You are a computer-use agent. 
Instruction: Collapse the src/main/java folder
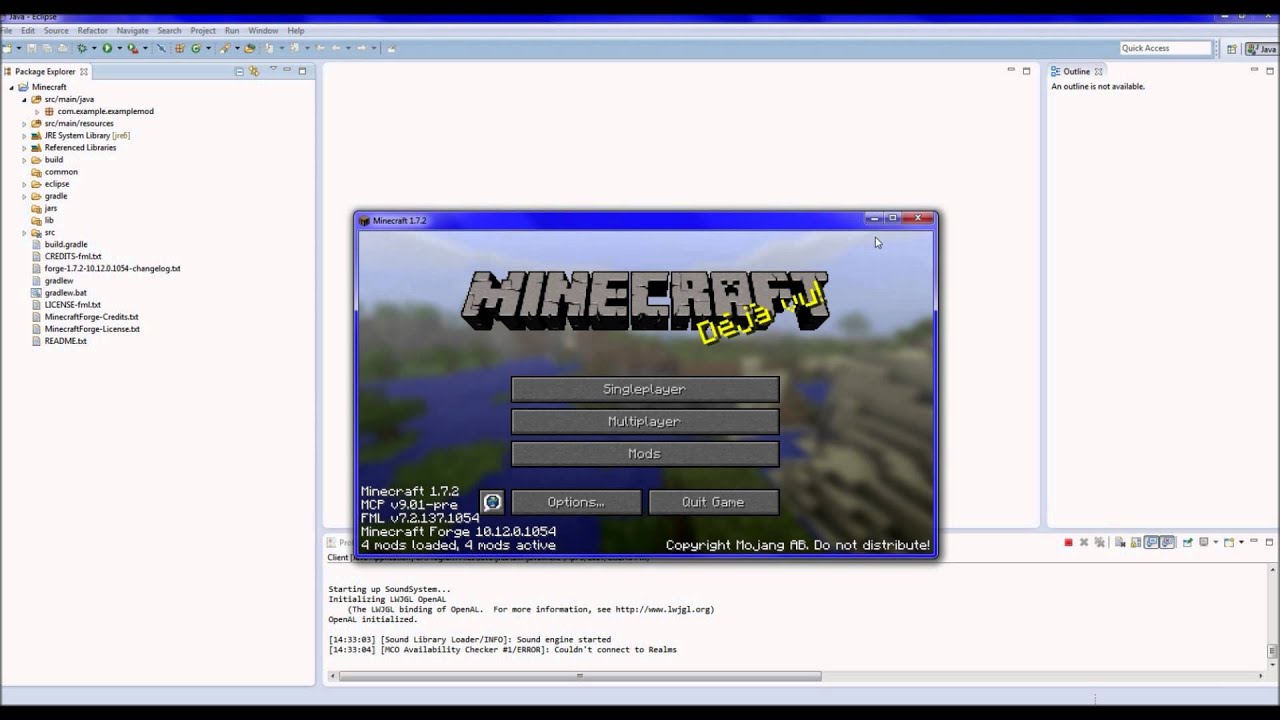pyautogui.click(x=24, y=99)
